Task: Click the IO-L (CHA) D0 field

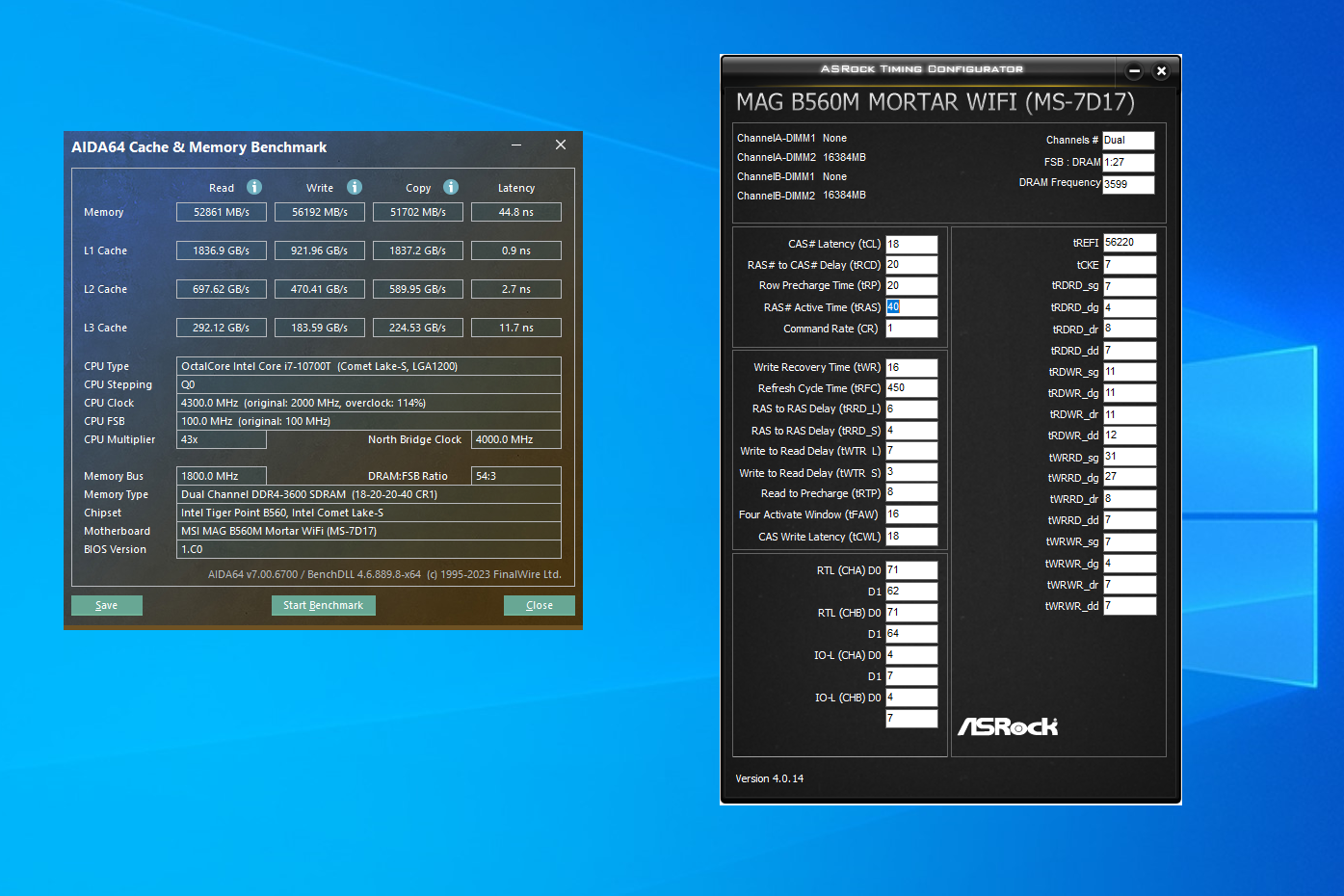Action: (x=911, y=655)
